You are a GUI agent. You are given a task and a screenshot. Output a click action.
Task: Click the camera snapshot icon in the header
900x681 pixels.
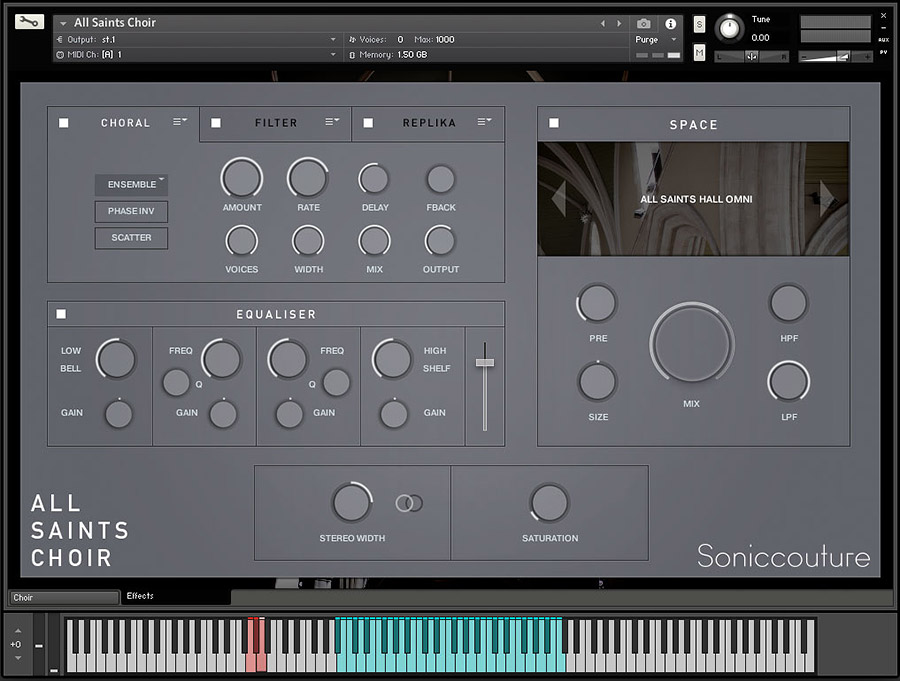(x=643, y=23)
